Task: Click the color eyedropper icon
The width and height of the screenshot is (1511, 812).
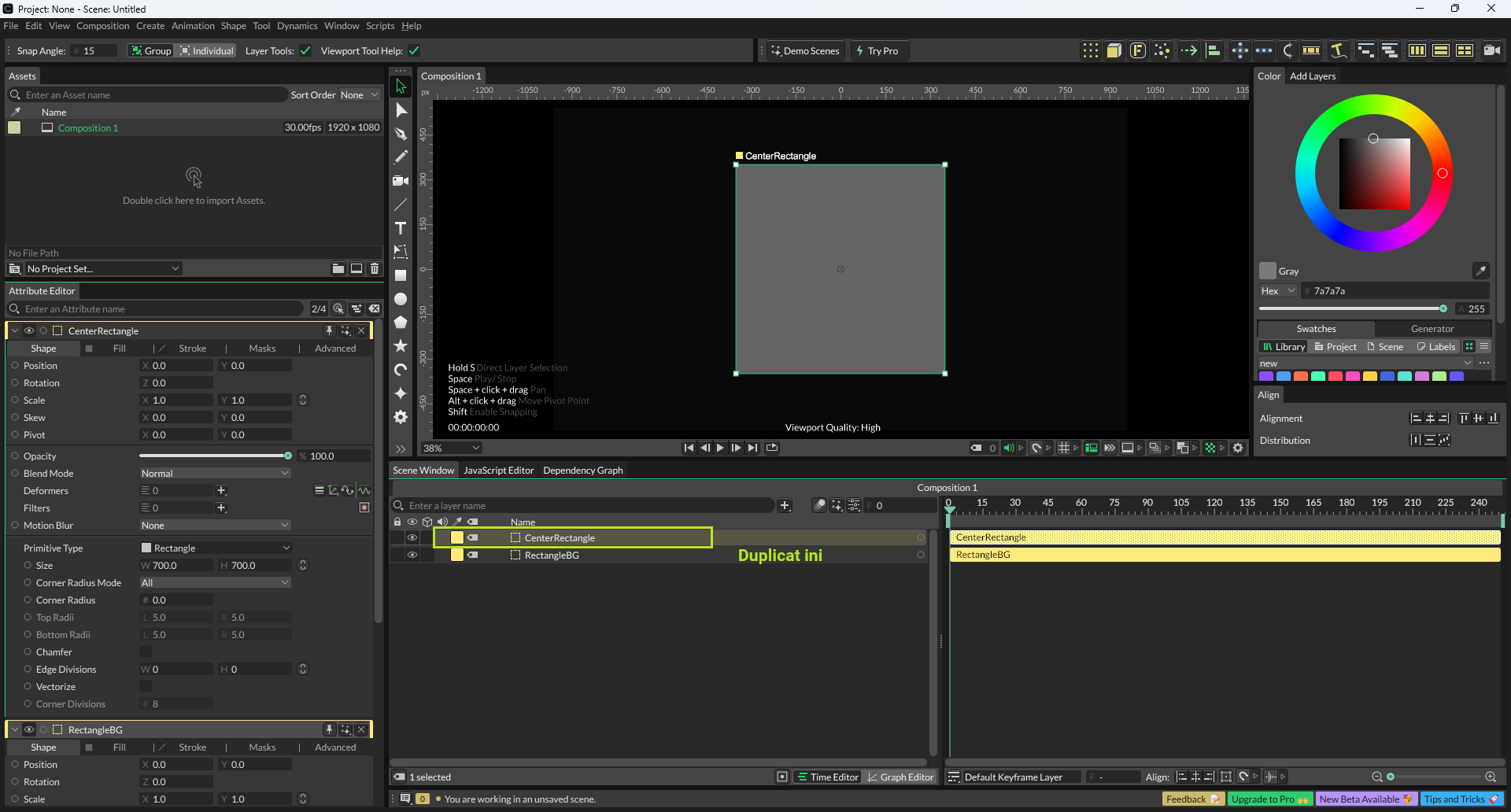Action: point(1480,271)
